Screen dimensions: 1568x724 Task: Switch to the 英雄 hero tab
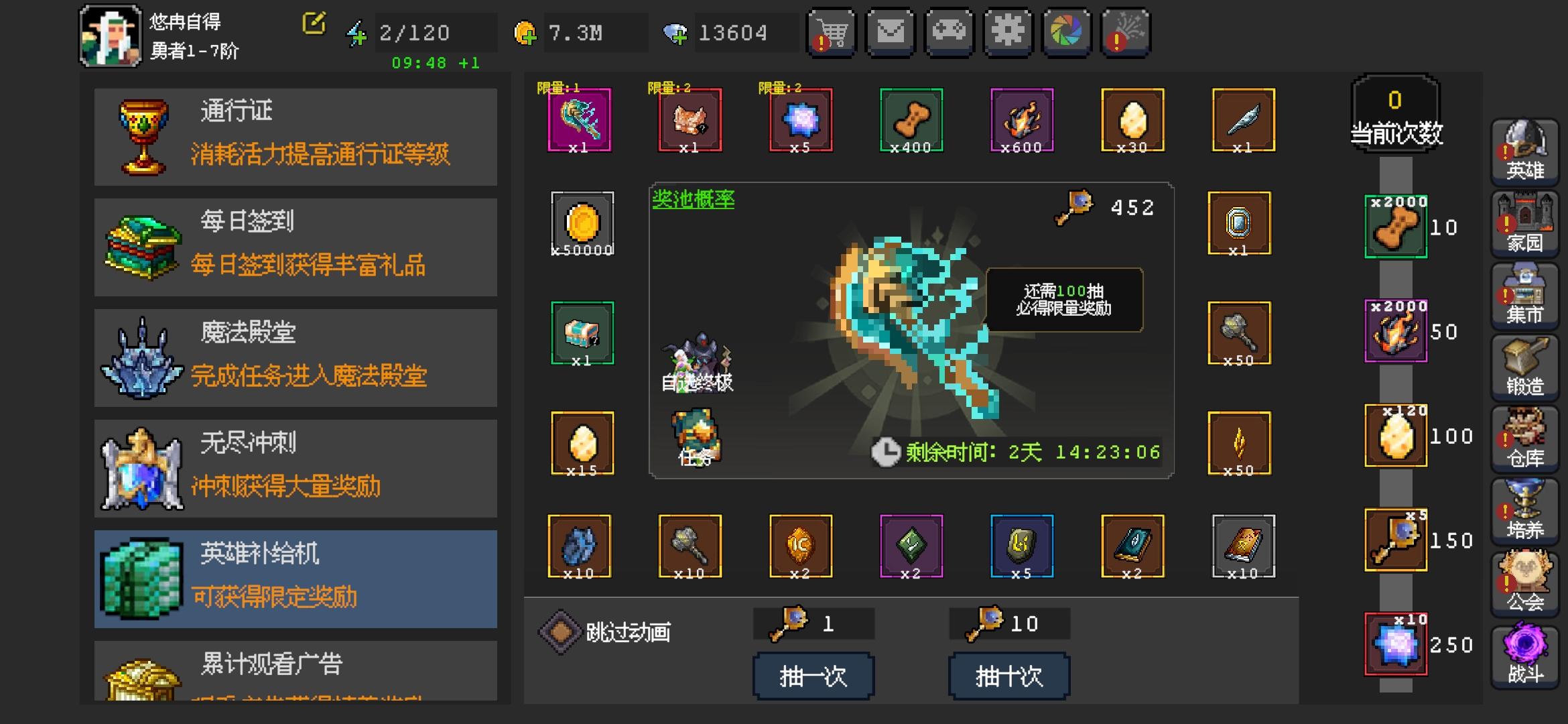[x=1525, y=152]
